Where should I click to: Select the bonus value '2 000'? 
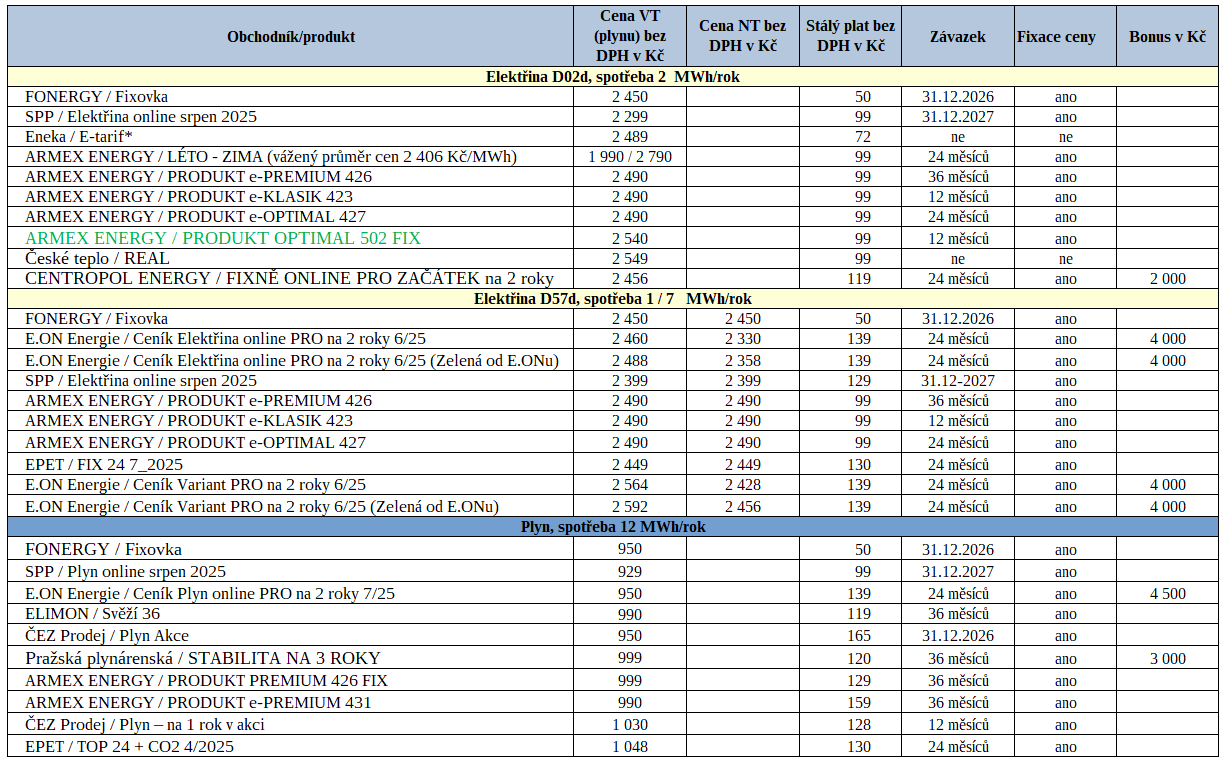pyautogui.click(x=1167, y=279)
